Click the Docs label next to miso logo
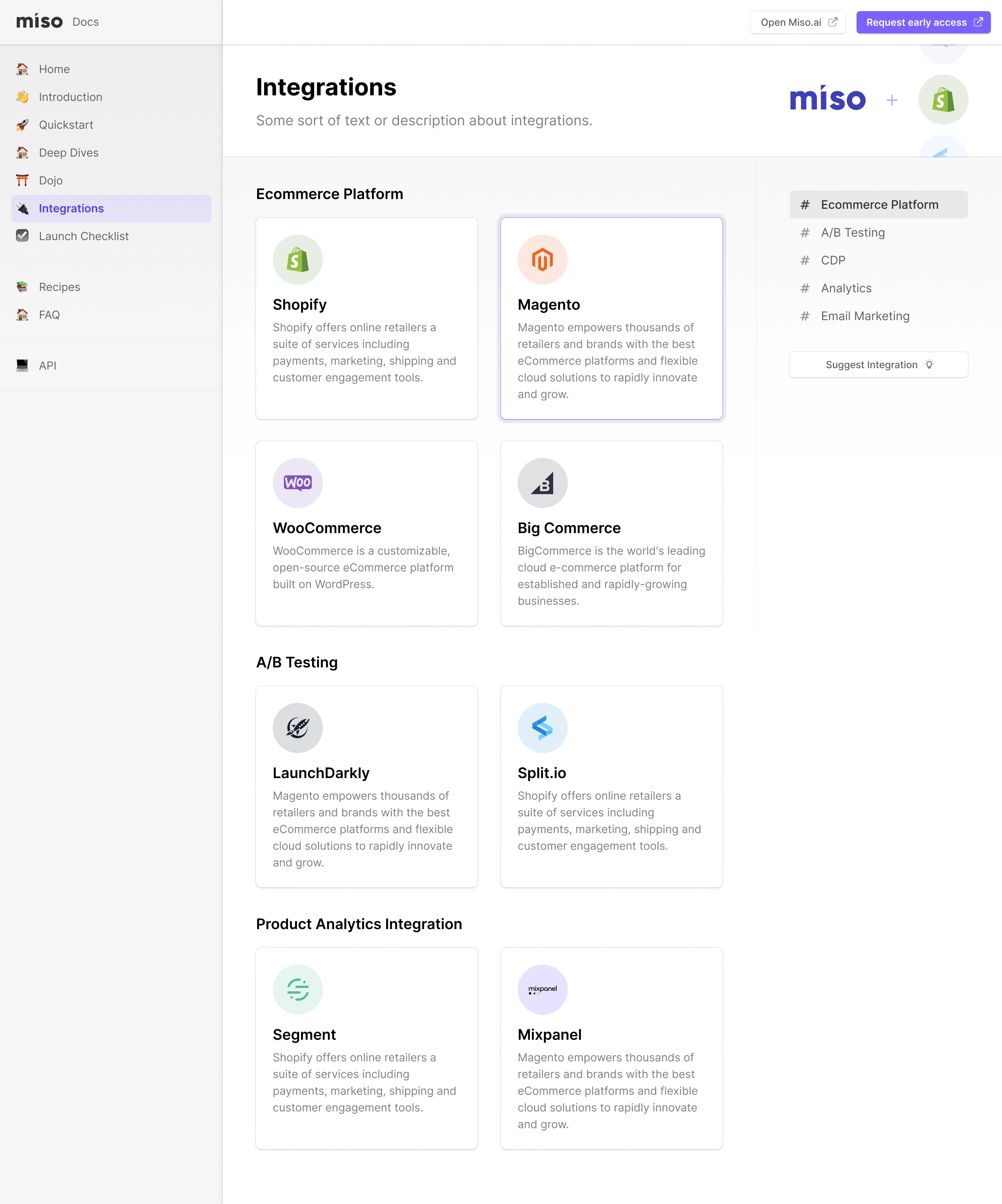Viewport: 1002px width, 1204px height. [85, 22]
